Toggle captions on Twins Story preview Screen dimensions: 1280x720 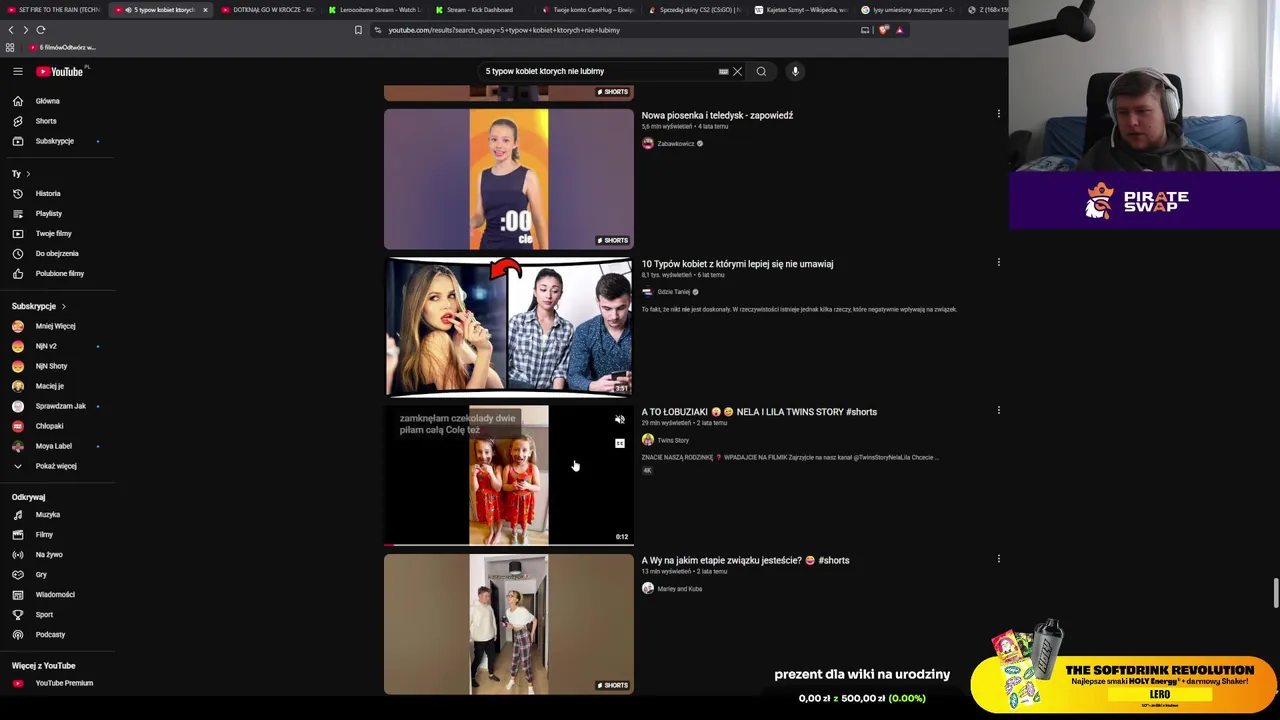[x=619, y=443]
